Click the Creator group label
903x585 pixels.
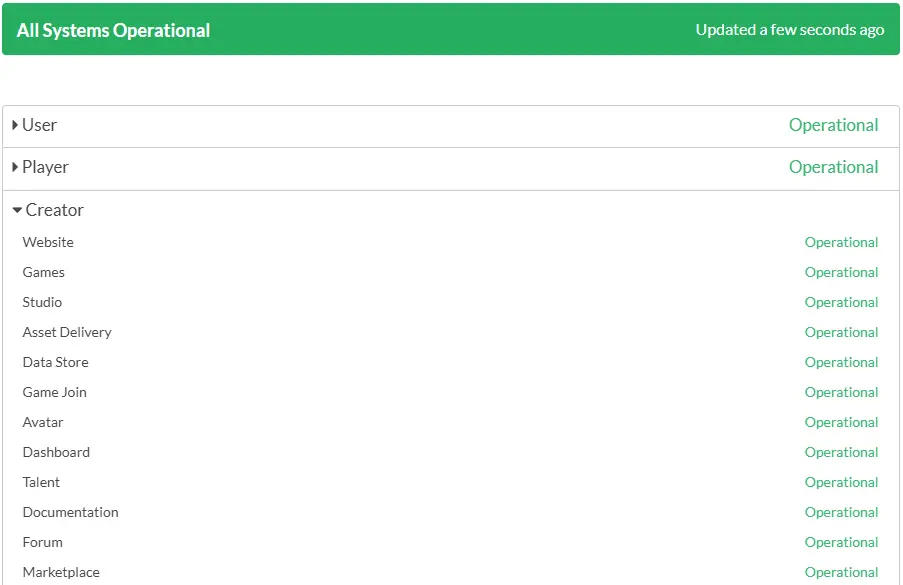point(55,210)
